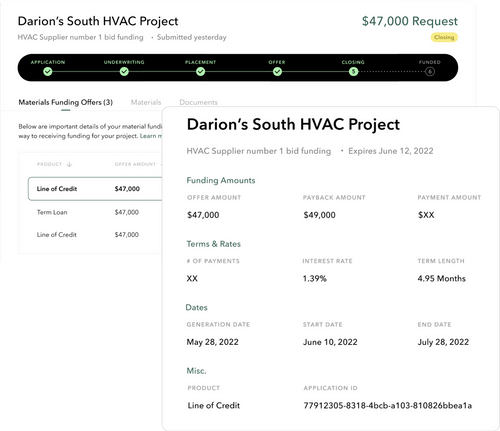The width and height of the screenshot is (500, 431).
Task: Select the Closing step 5 marker
Action: click(x=353, y=72)
